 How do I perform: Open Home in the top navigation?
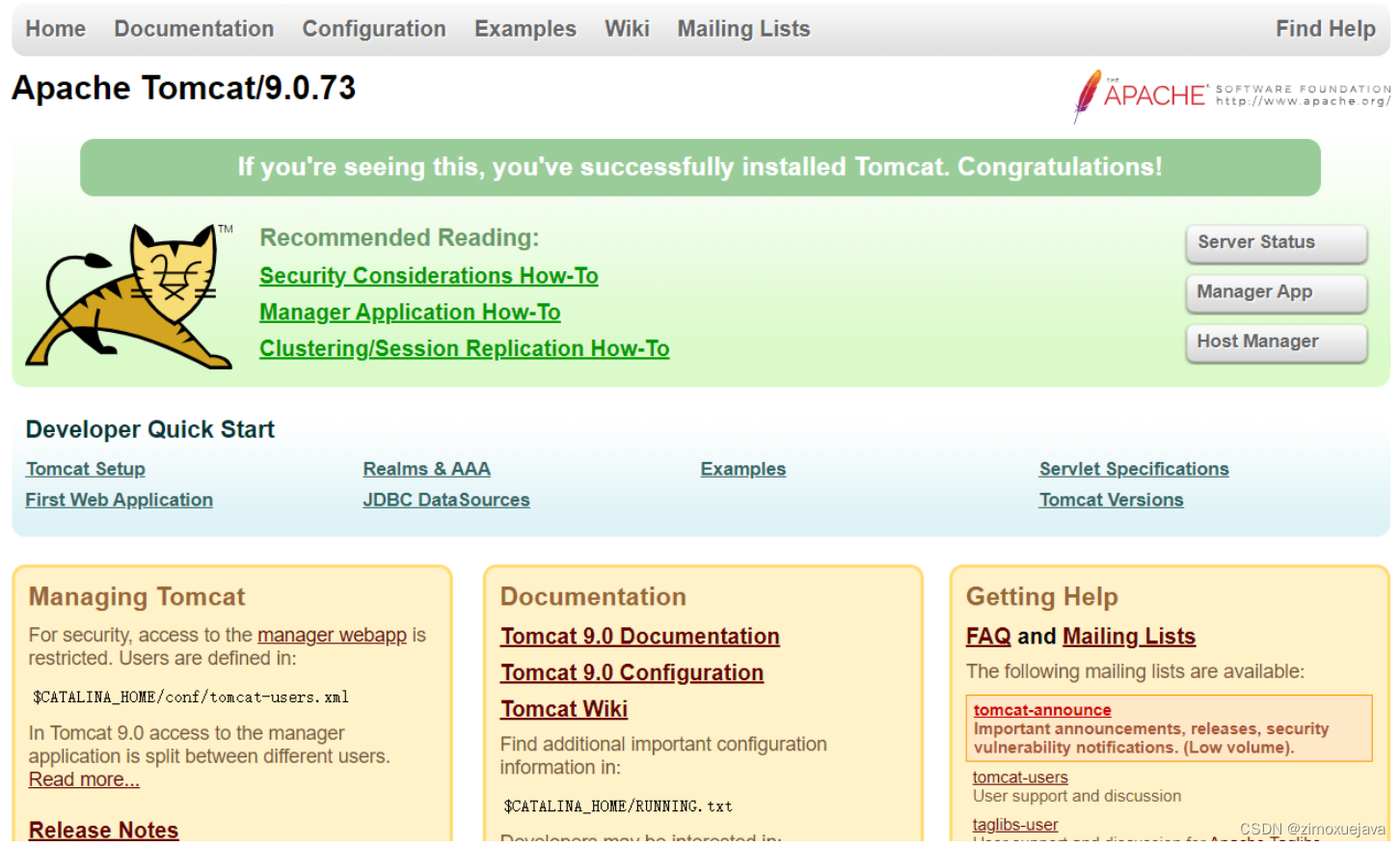pos(56,29)
